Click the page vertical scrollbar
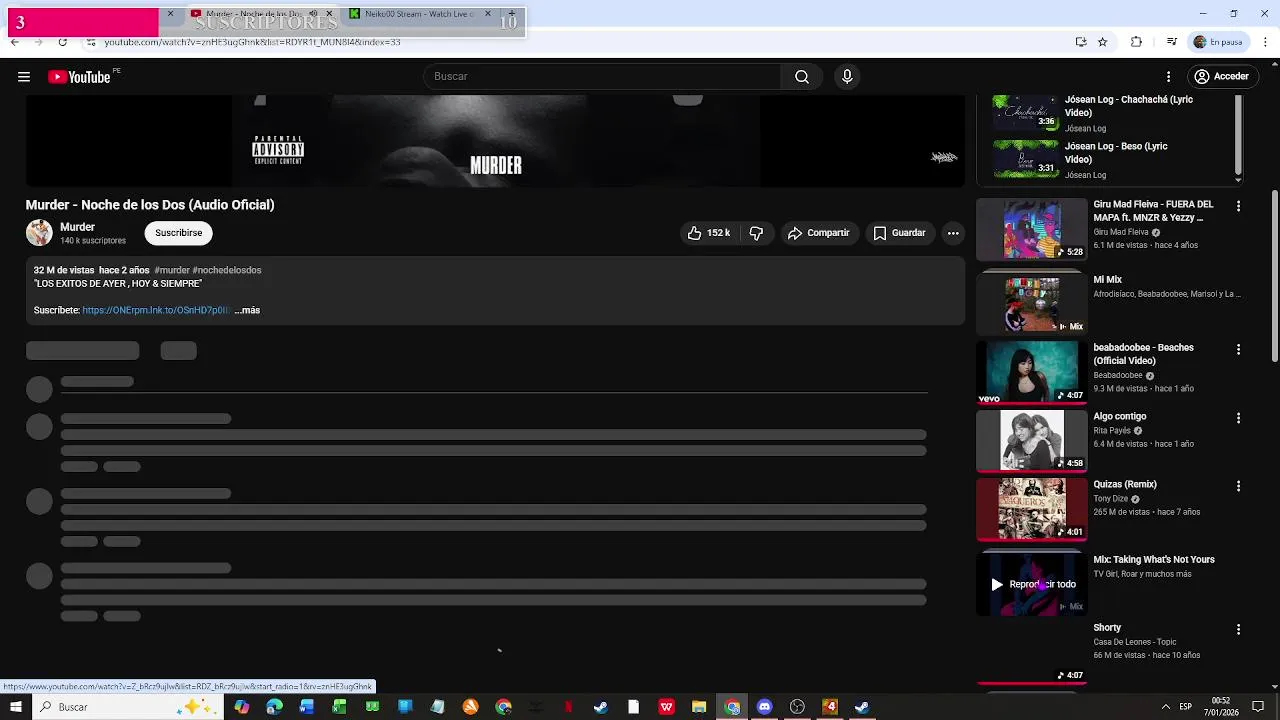The image size is (1280, 720). point(1274,275)
